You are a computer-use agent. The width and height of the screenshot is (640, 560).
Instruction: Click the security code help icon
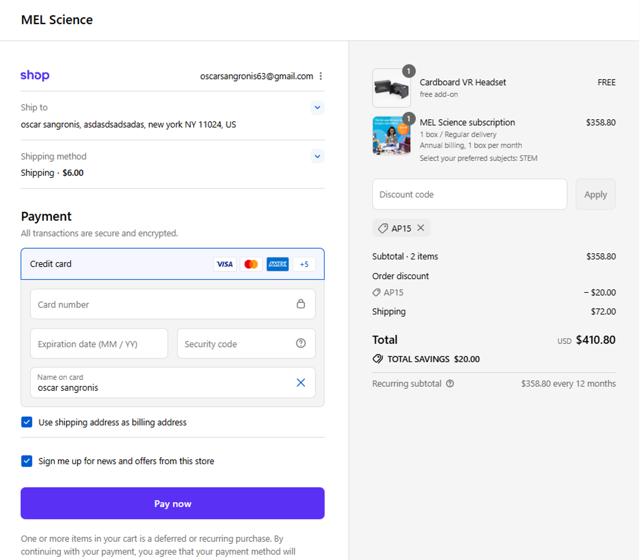300,344
